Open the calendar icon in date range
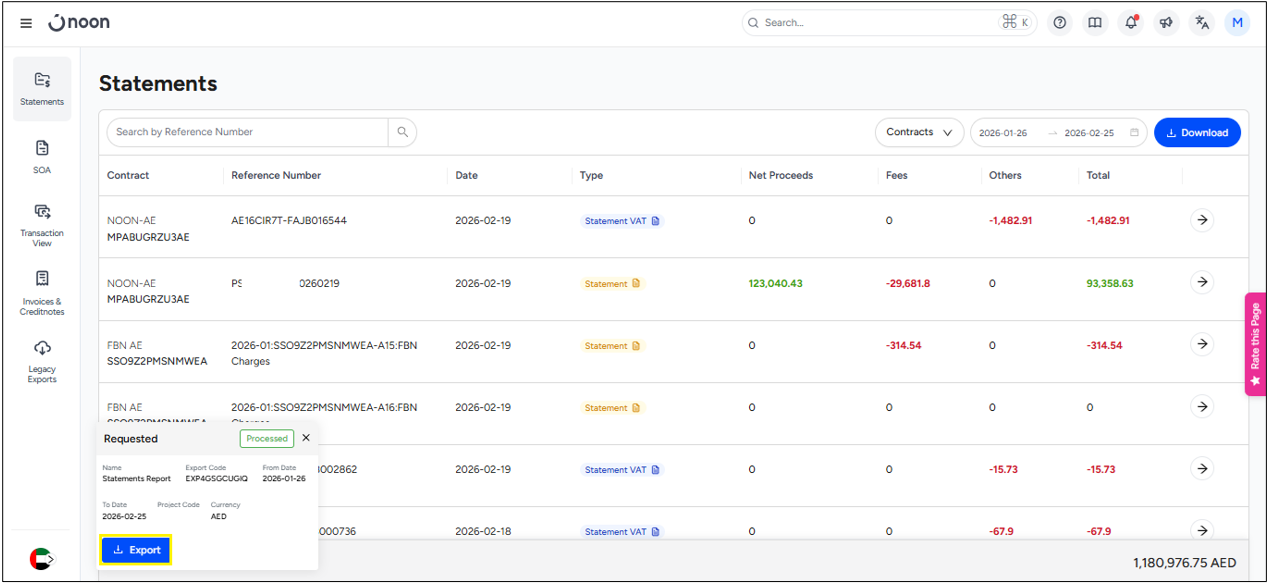 (1134, 133)
